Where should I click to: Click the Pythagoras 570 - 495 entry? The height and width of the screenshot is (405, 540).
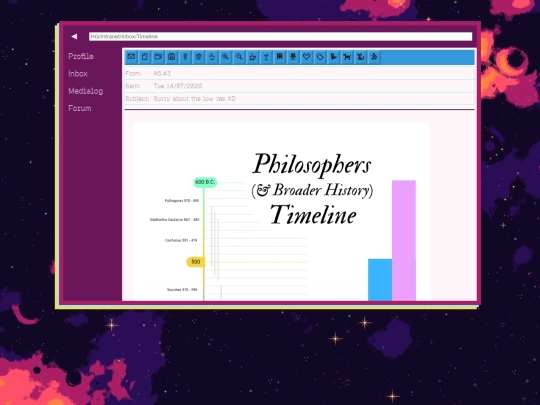182,200
